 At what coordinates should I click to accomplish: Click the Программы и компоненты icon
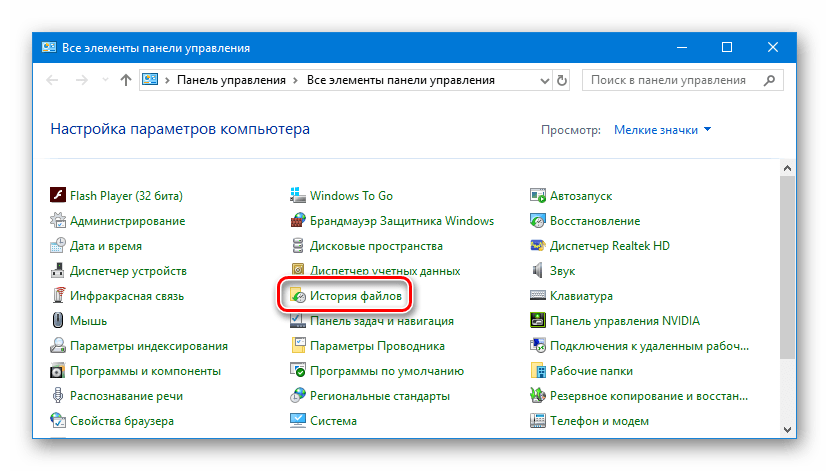[58, 371]
